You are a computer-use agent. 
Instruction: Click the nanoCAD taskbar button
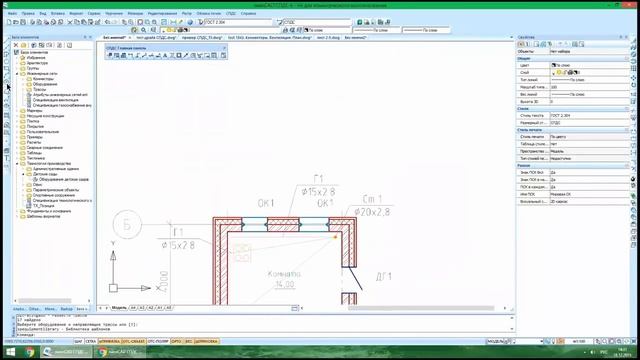(x=66, y=352)
